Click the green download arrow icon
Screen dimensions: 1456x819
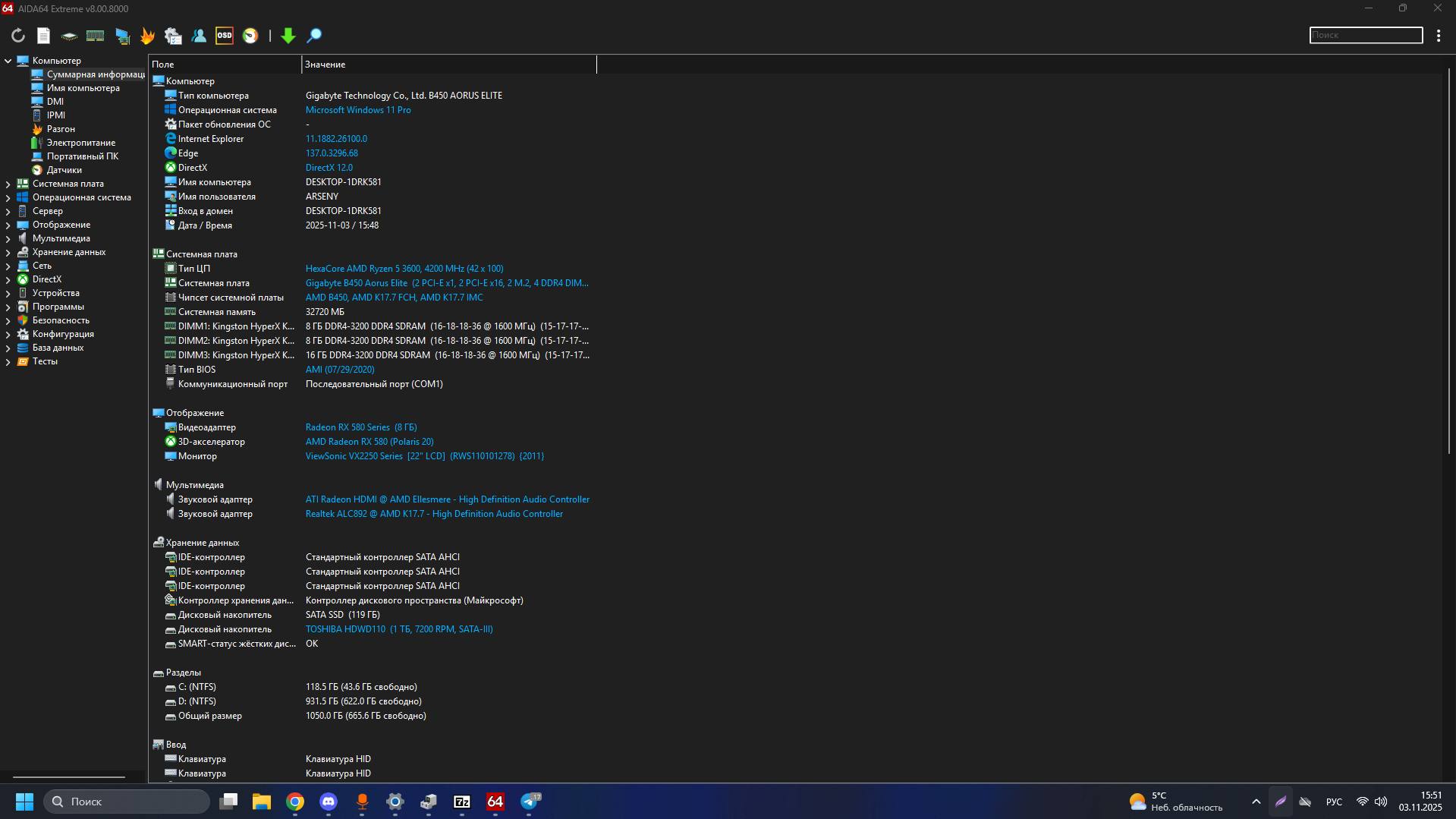pos(288,36)
